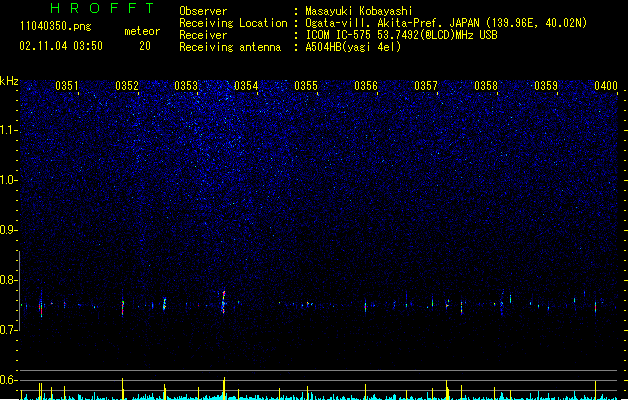The image size is (629, 400).
Task: Click the meteor count label
Action: pyautogui.click(x=142, y=31)
